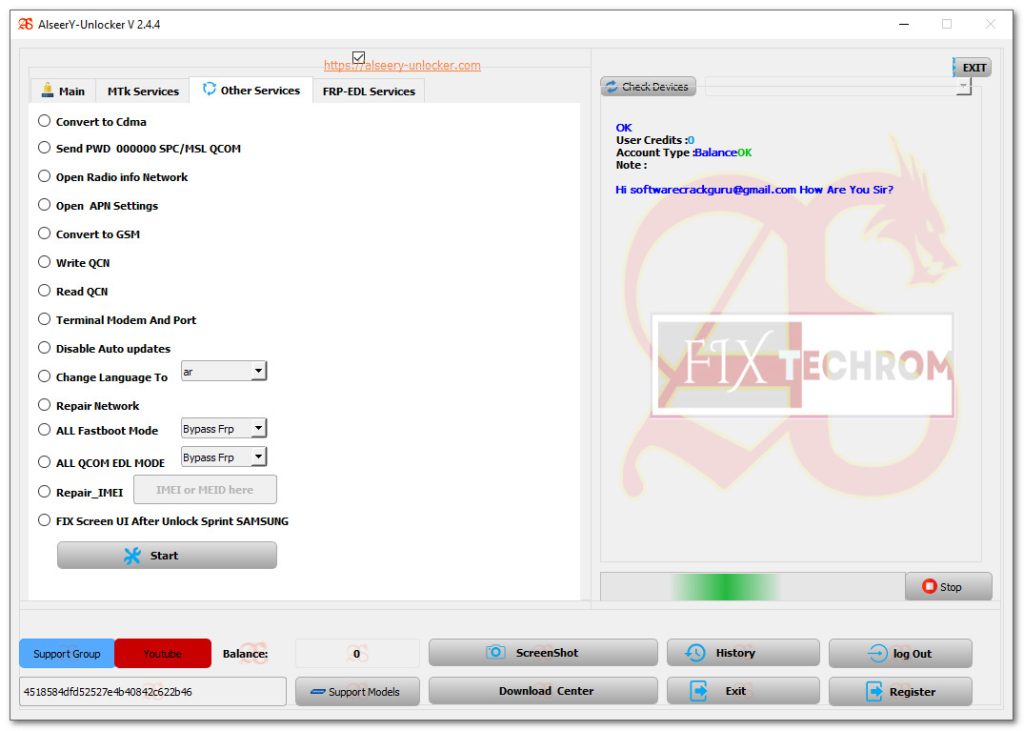Choose Convert to GSM option
The image size is (1024, 731).
point(44,233)
